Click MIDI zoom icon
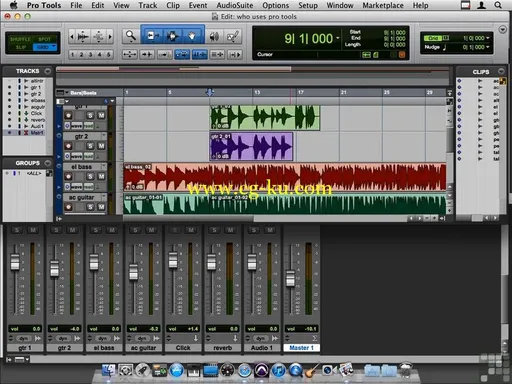Screen dimensions: 512x384 point(99,36)
